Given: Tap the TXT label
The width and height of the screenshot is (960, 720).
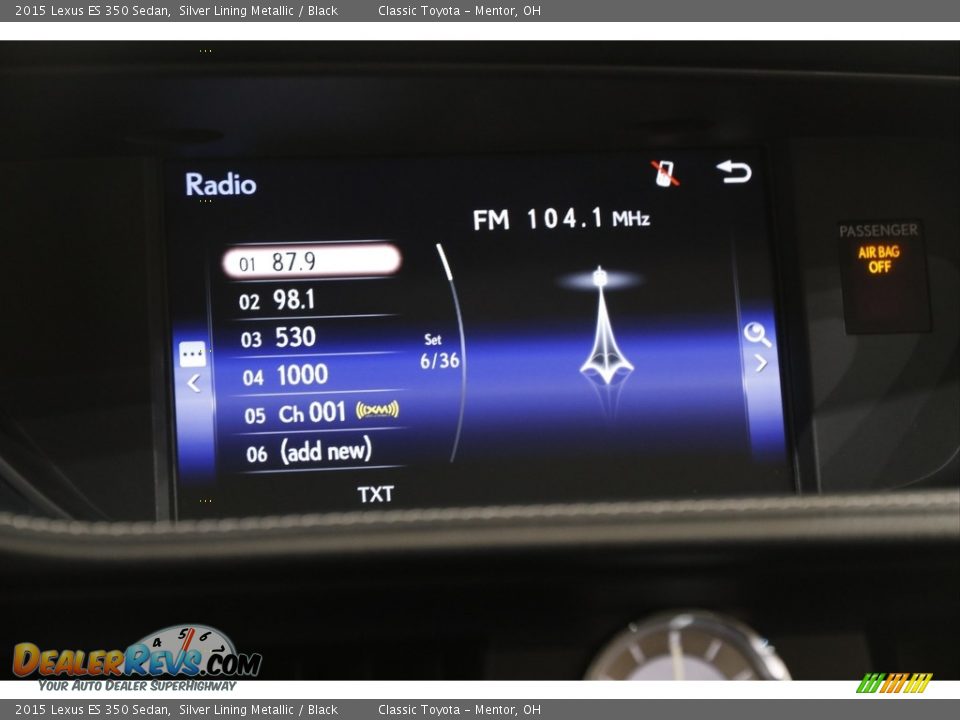Looking at the screenshot, I should [x=375, y=494].
